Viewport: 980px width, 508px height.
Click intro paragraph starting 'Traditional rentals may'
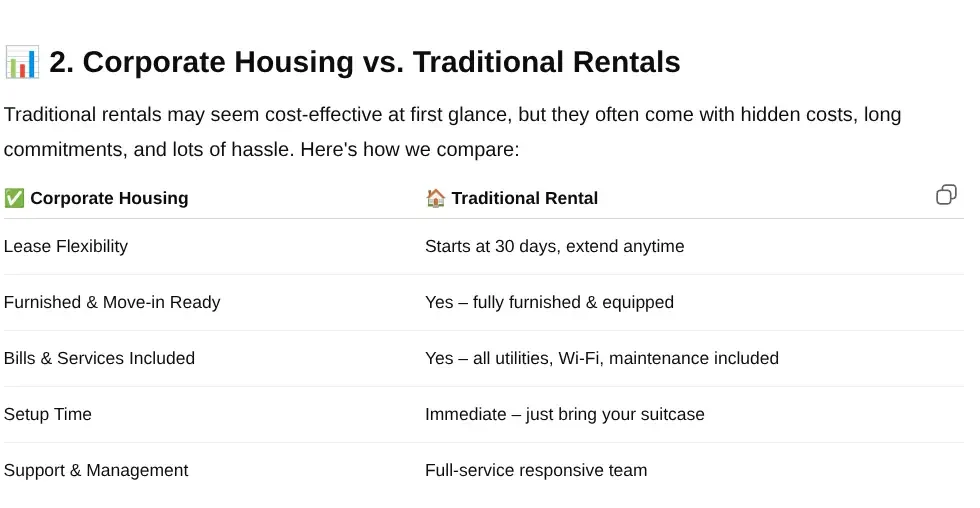click(452, 132)
